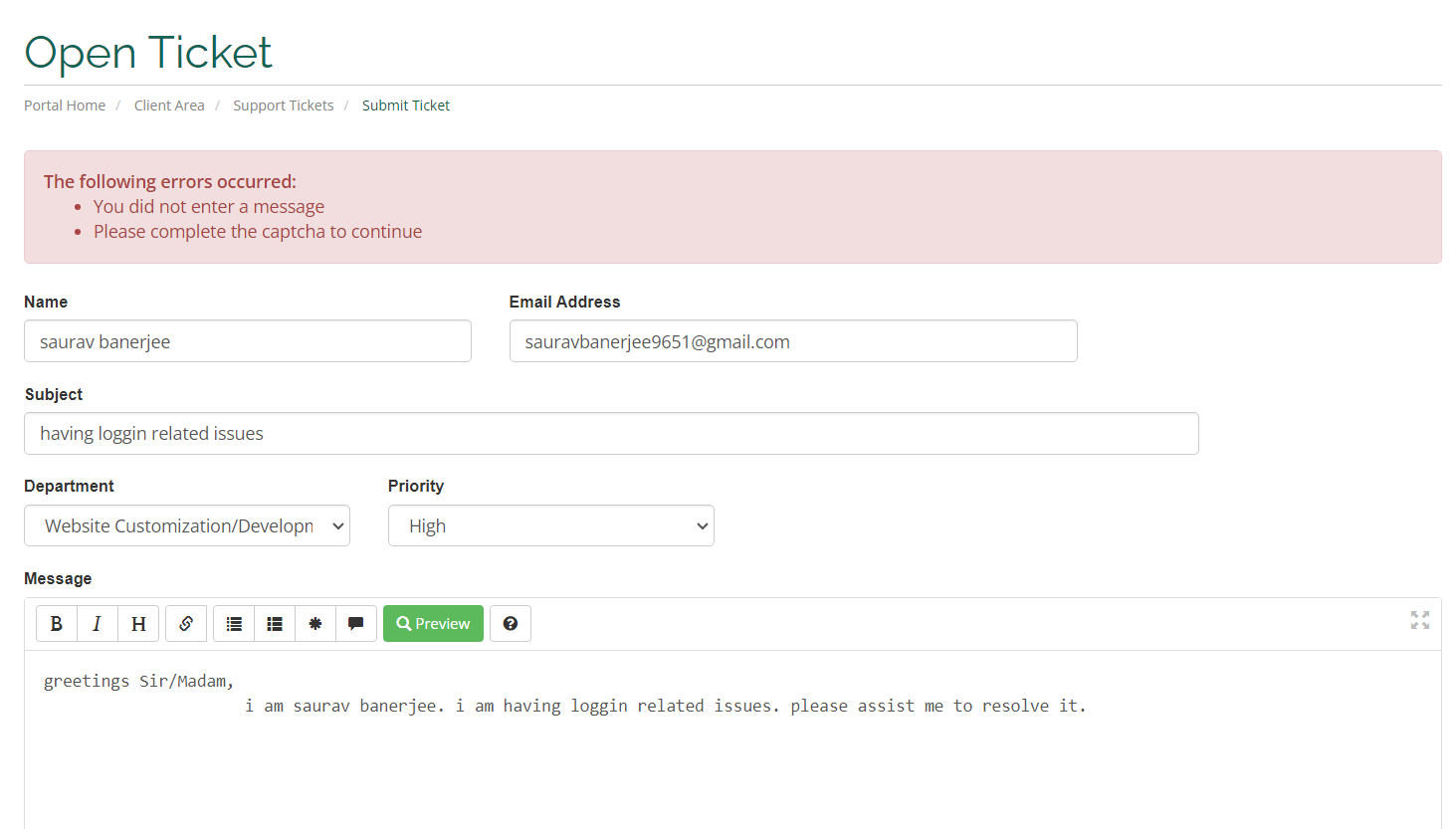Insert a quote using the speech bubble icon
1456x829 pixels.
[355, 623]
